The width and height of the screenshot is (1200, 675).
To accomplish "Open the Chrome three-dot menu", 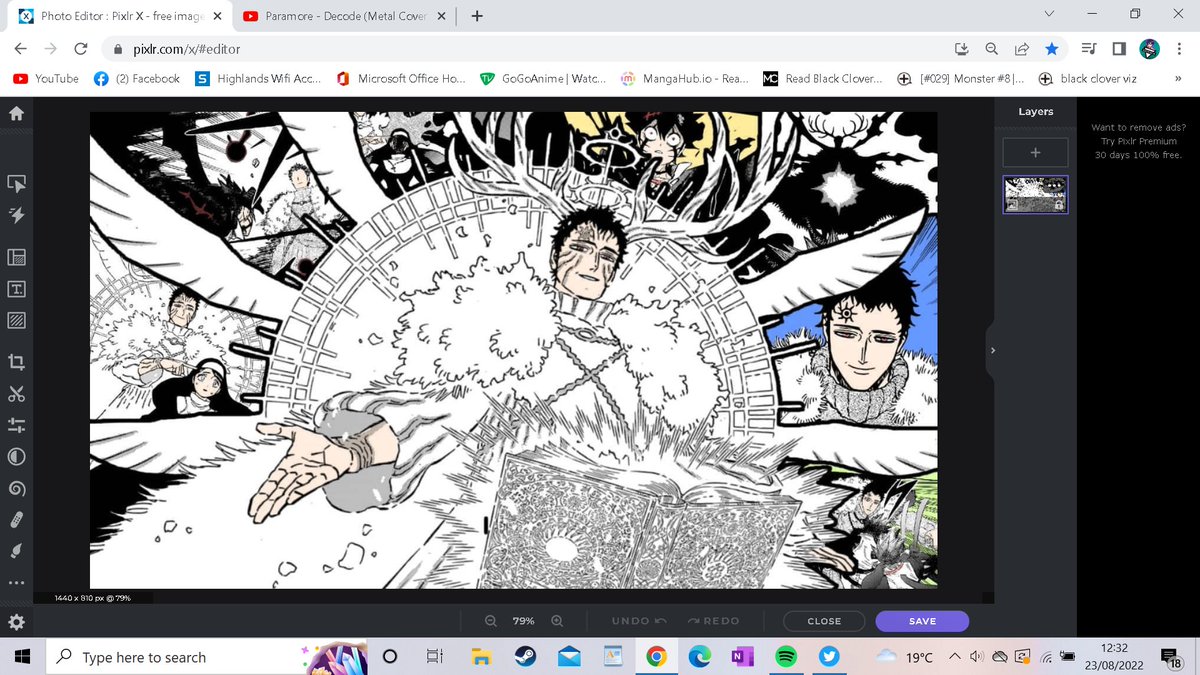I will 1180,48.
